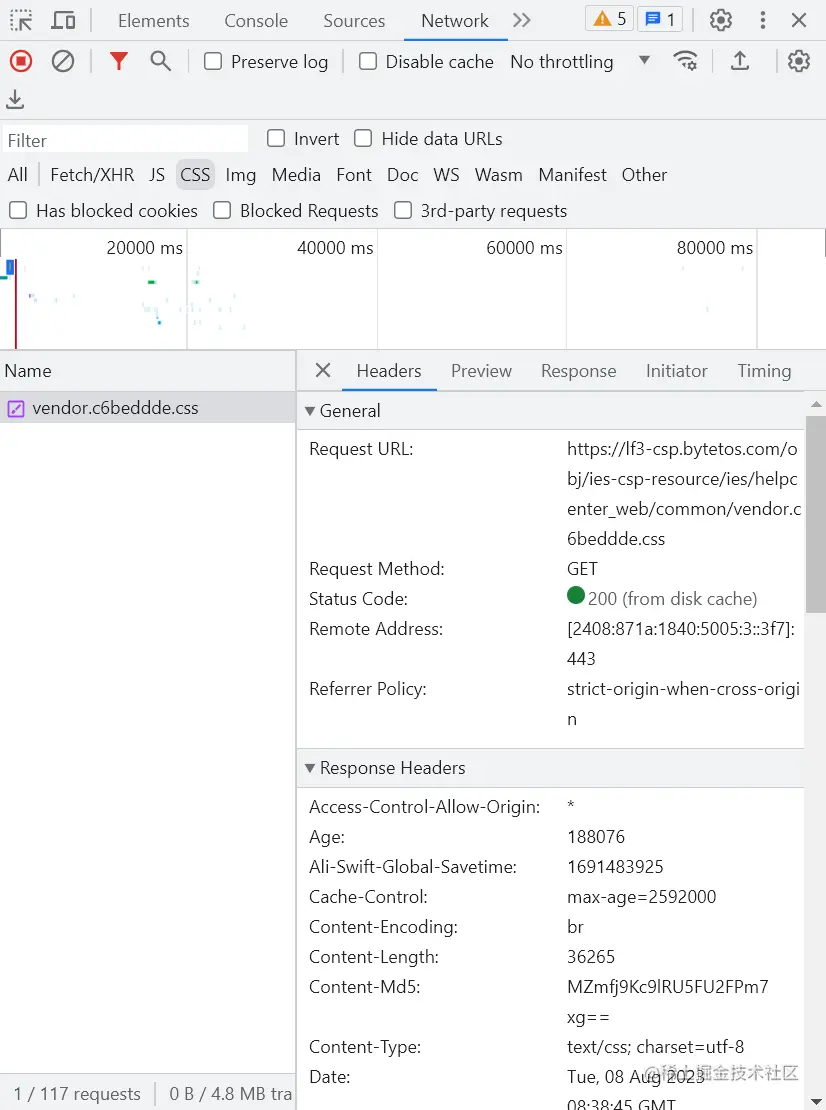826x1110 pixels.
Task: Filter requests by Media
Action: click(x=296, y=175)
